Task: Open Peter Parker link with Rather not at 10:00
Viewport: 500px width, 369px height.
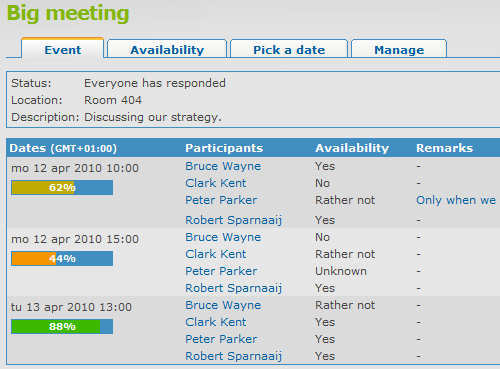Action: point(221,200)
